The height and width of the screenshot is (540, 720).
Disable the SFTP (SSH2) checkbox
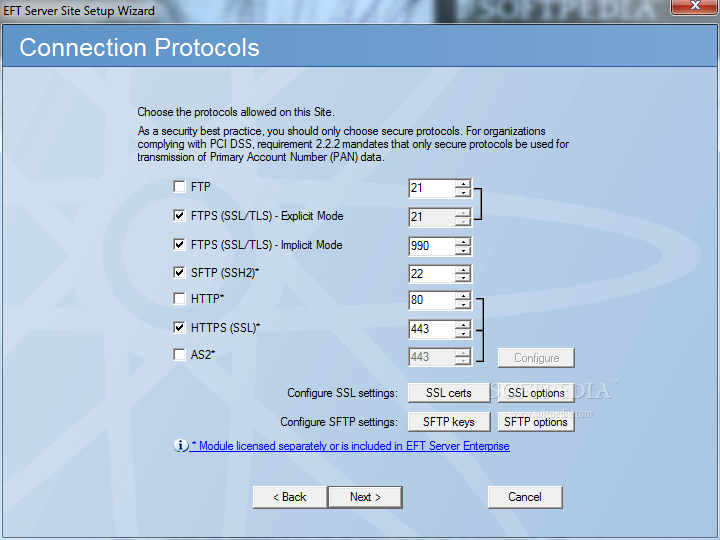point(179,272)
